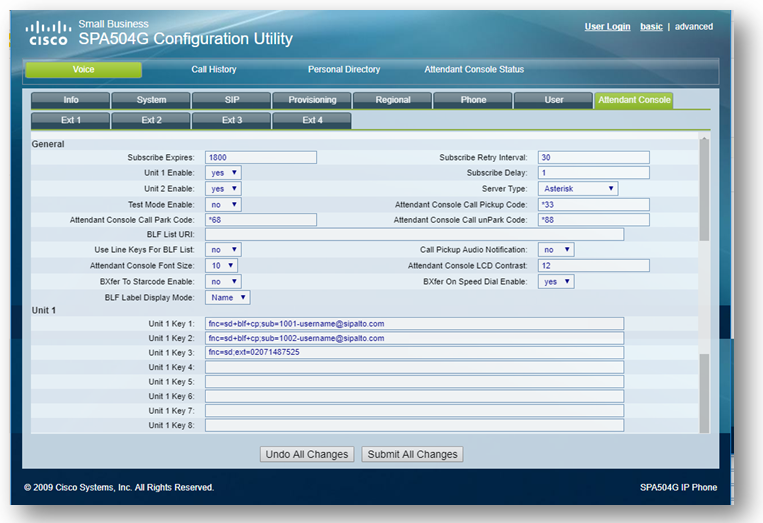Switch to Personal Directory tab
This screenshot has height=523, width=763.
pos(344,70)
